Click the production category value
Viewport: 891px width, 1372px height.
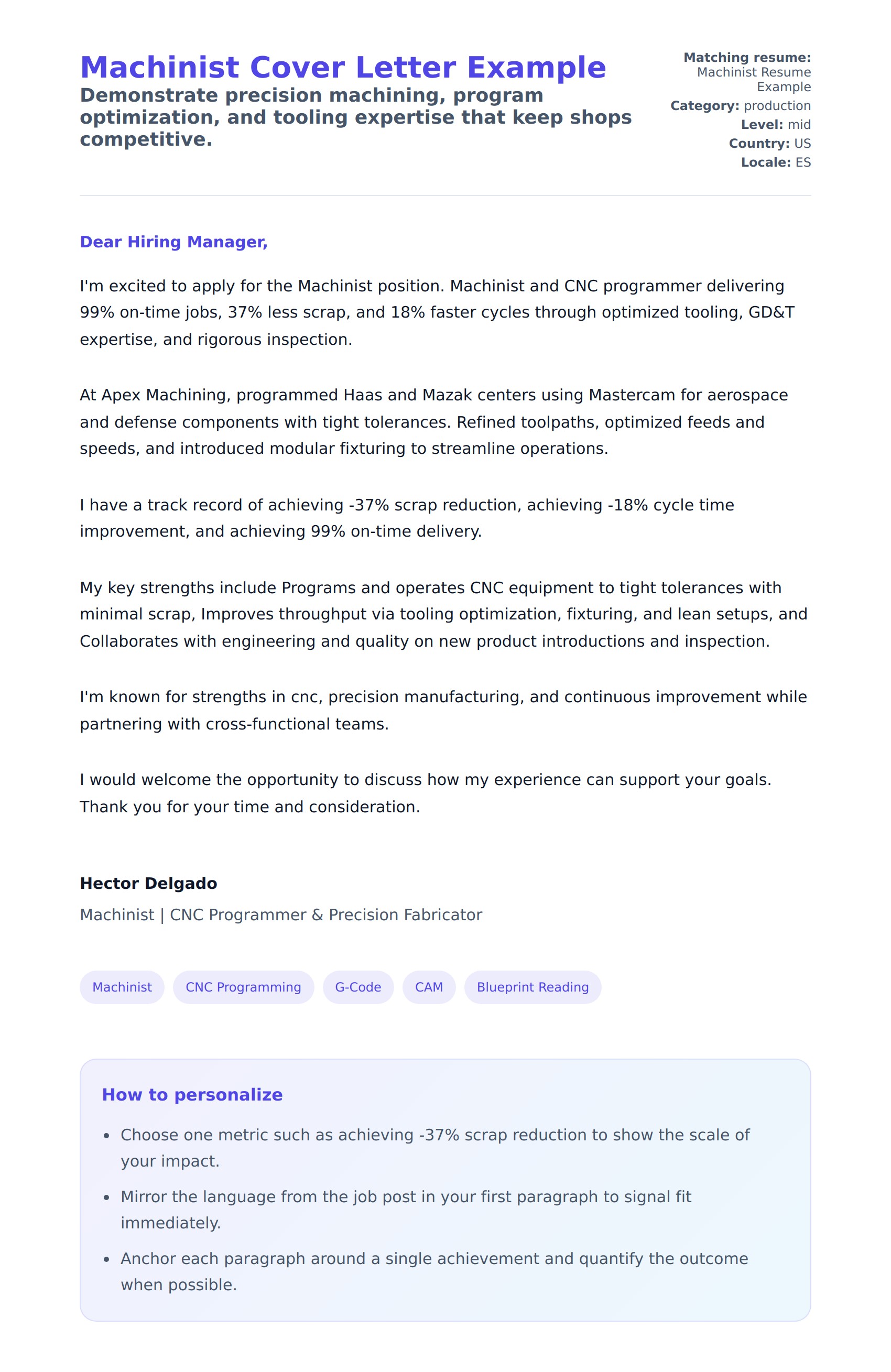(777, 106)
